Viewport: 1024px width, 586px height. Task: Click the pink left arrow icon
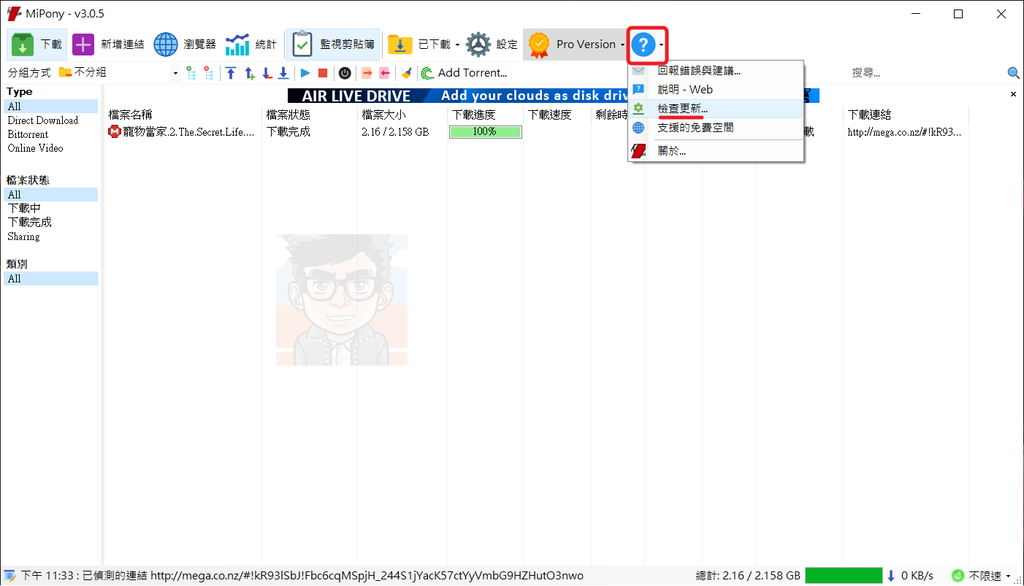click(385, 73)
